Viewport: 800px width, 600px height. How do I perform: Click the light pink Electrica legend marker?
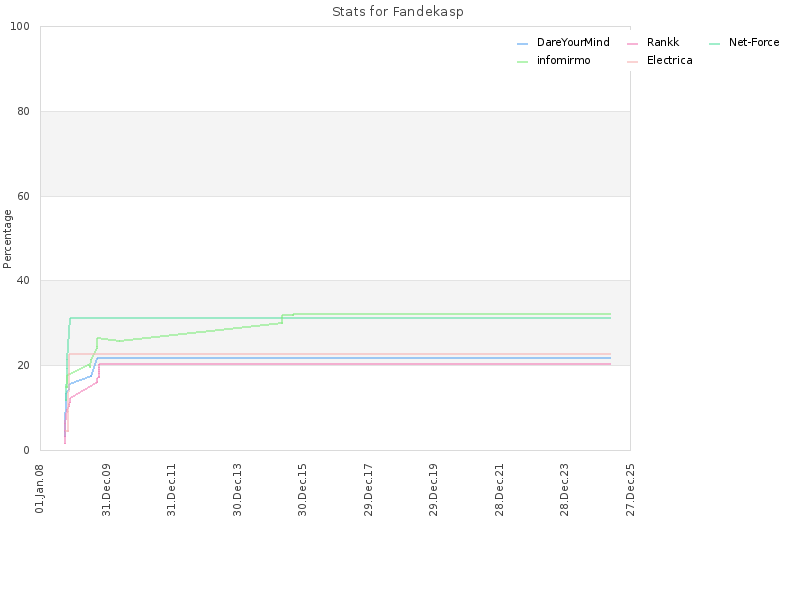click(x=633, y=62)
